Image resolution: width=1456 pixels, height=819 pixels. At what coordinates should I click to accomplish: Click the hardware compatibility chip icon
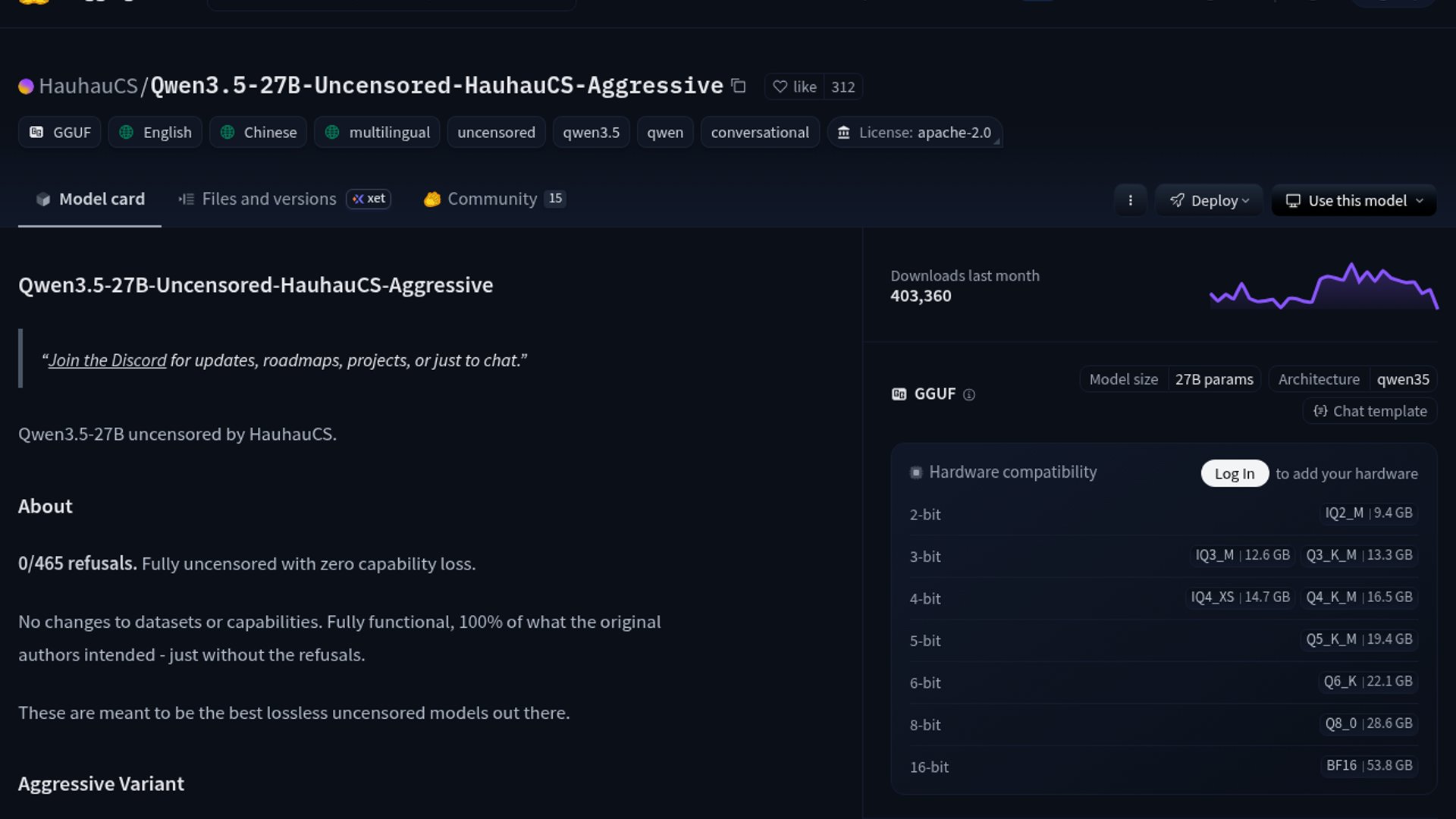(915, 471)
